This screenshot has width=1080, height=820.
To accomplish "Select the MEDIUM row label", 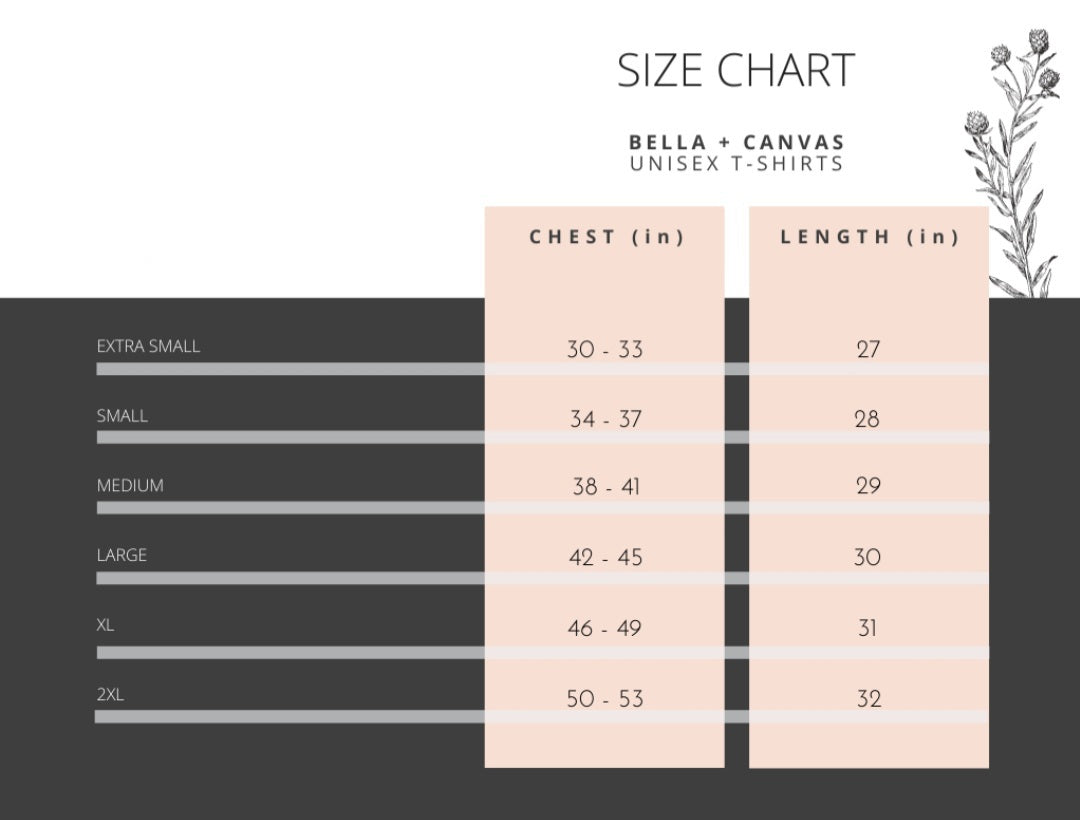I will pos(130,486).
